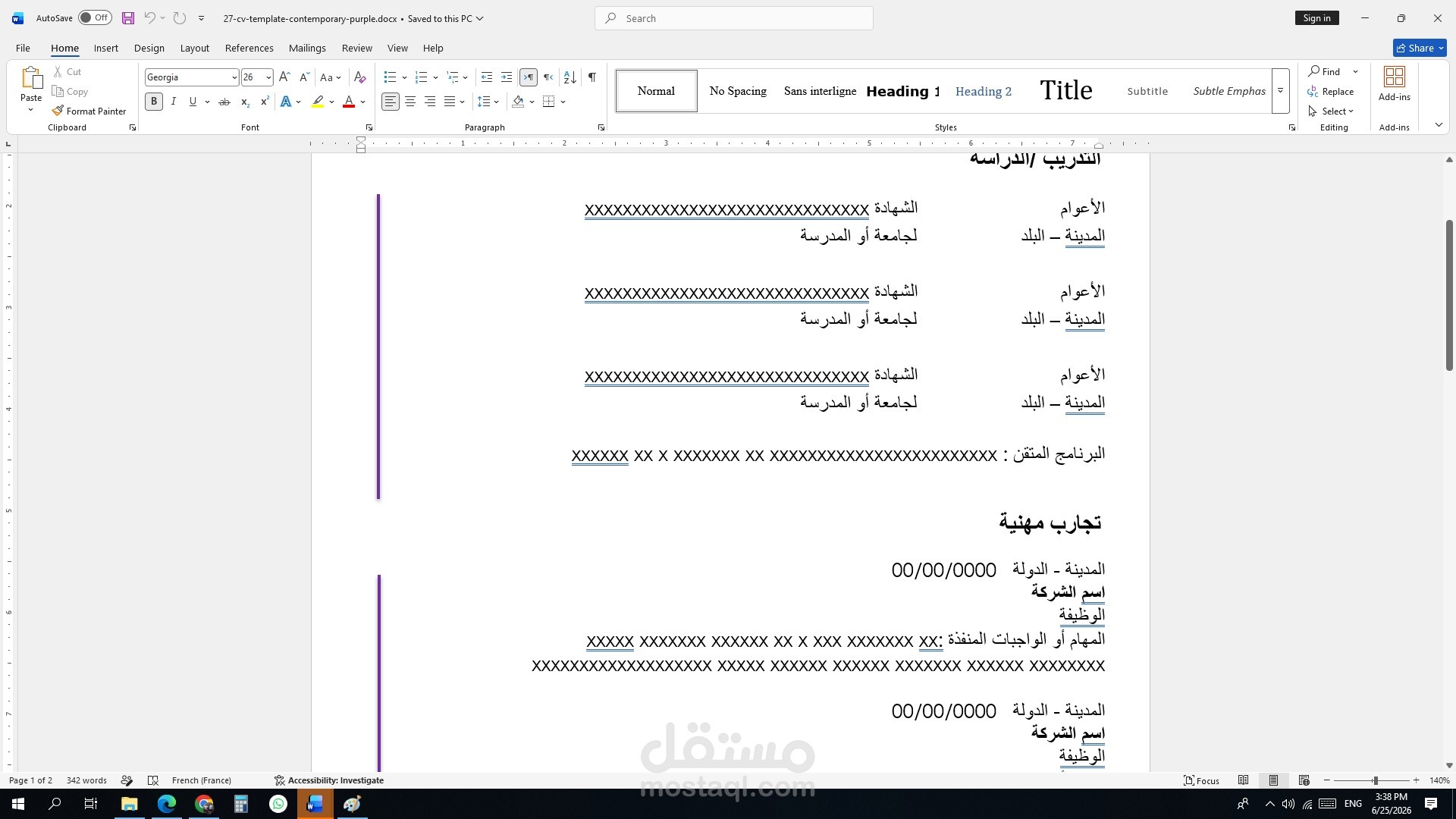Shrink font size with decrease icon
This screenshot has height=819, width=1456.
(x=304, y=77)
